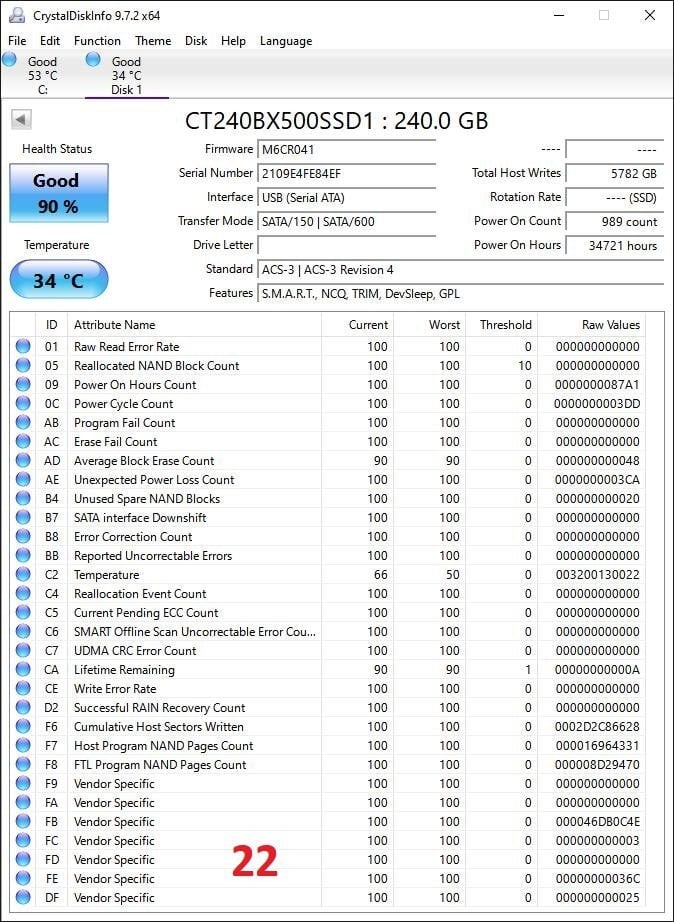Open the Language menu
This screenshot has width=674, height=922.
point(286,41)
